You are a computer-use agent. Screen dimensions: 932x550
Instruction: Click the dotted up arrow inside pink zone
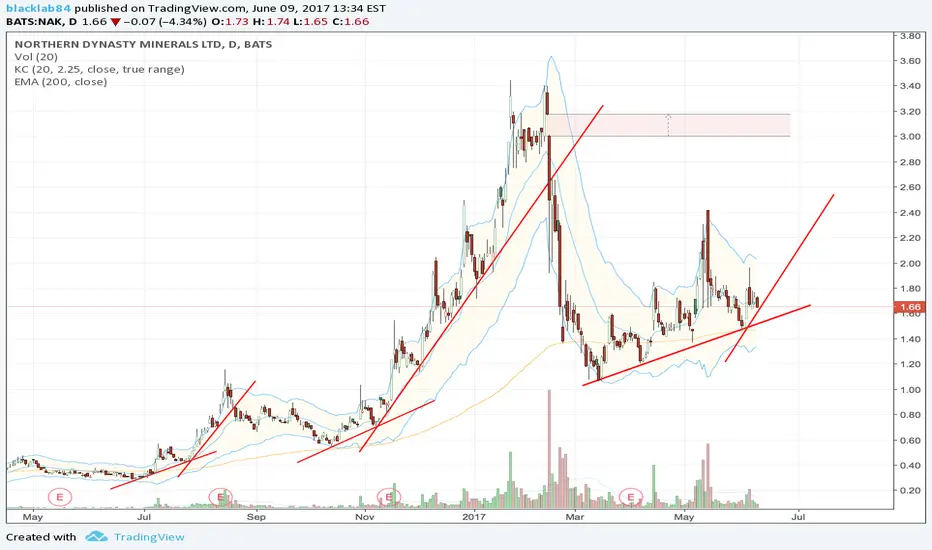coord(668,125)
